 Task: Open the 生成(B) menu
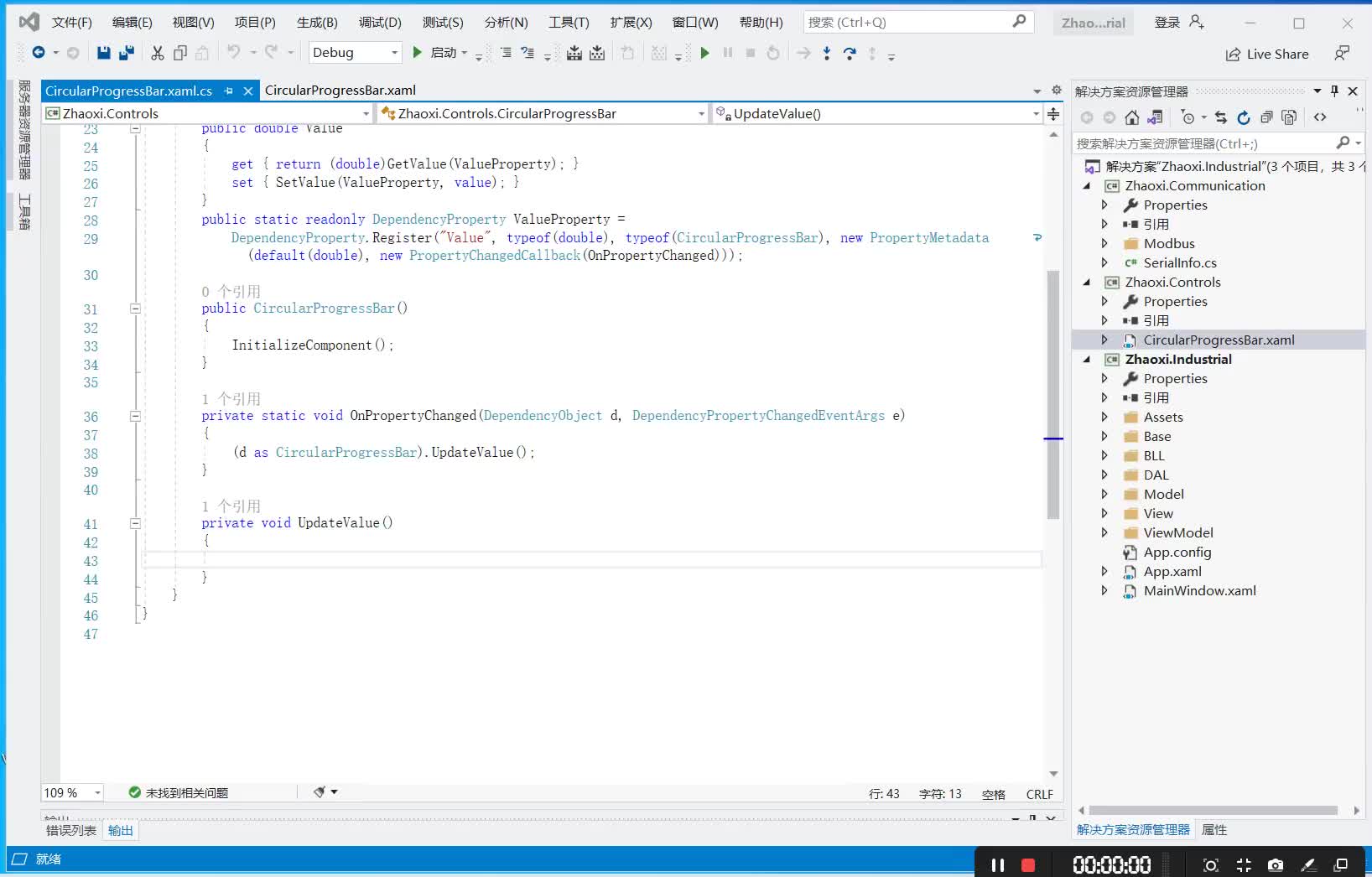pyautogui.click(x=317, y=23)
